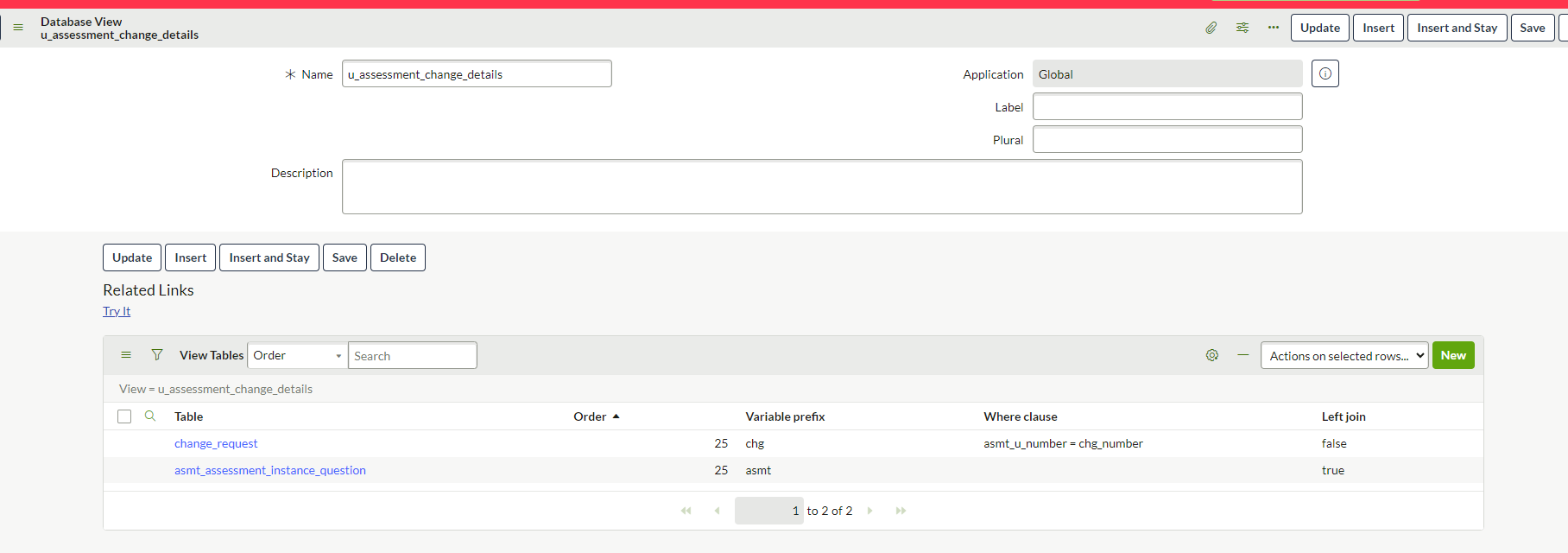
Task: Open the Try It related link
Action: pos(117,311)
